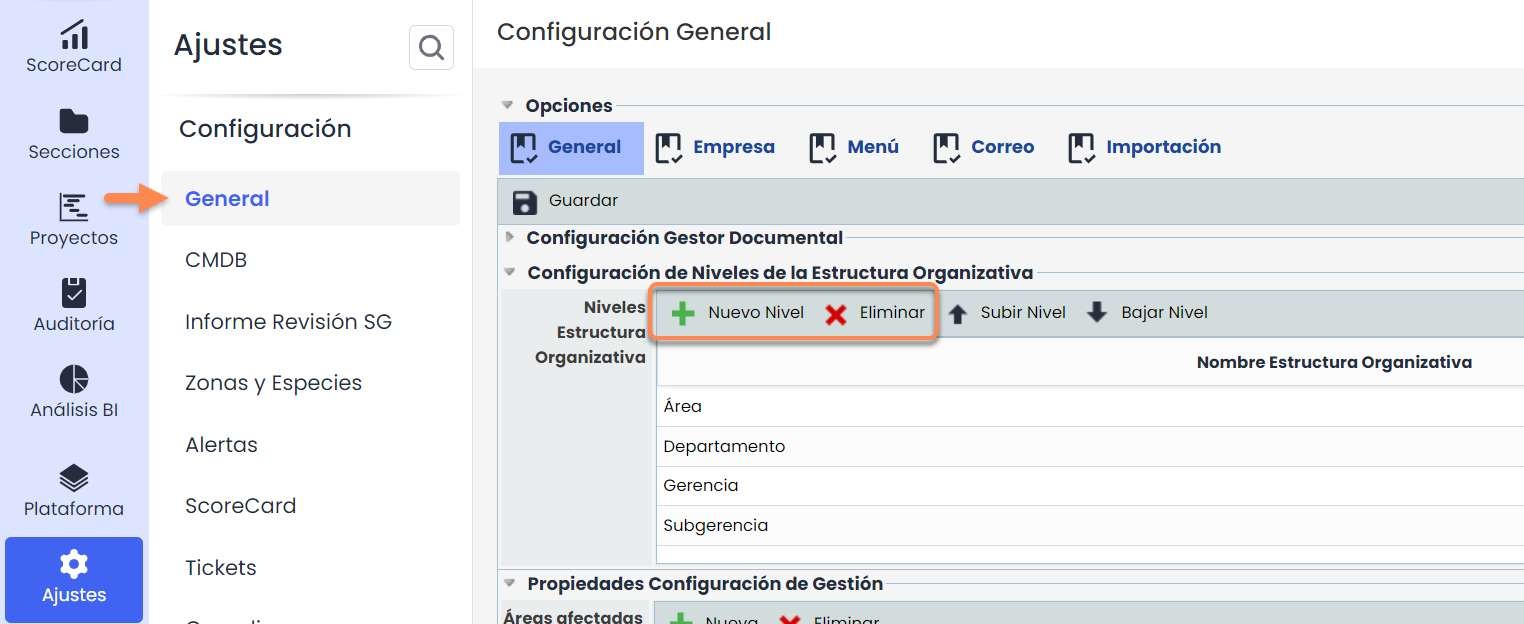
Task: Open the ScoreCard module icon
Action: click(74, 35)
